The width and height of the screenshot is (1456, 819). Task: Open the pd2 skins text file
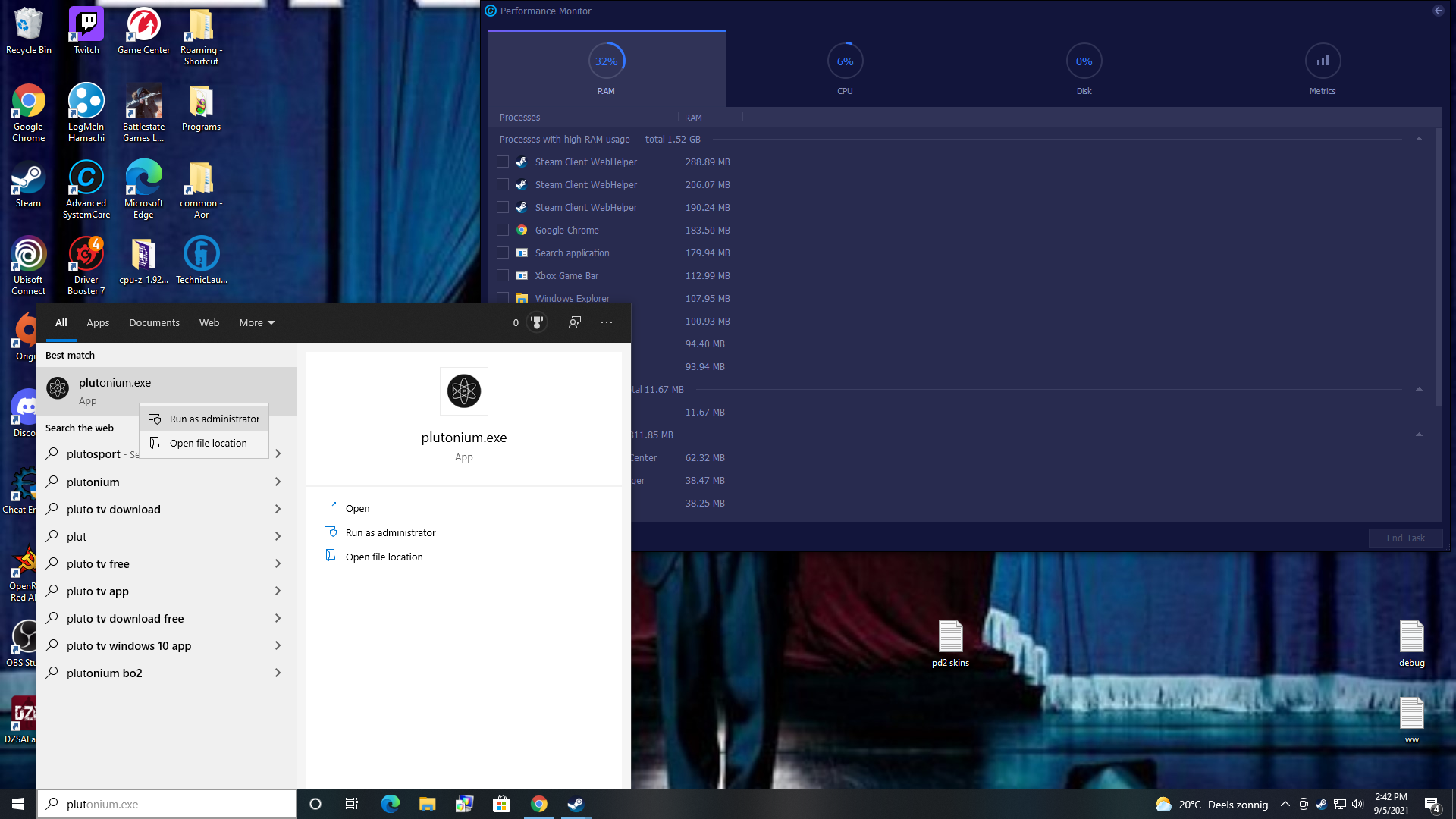(x=950, y=644)
